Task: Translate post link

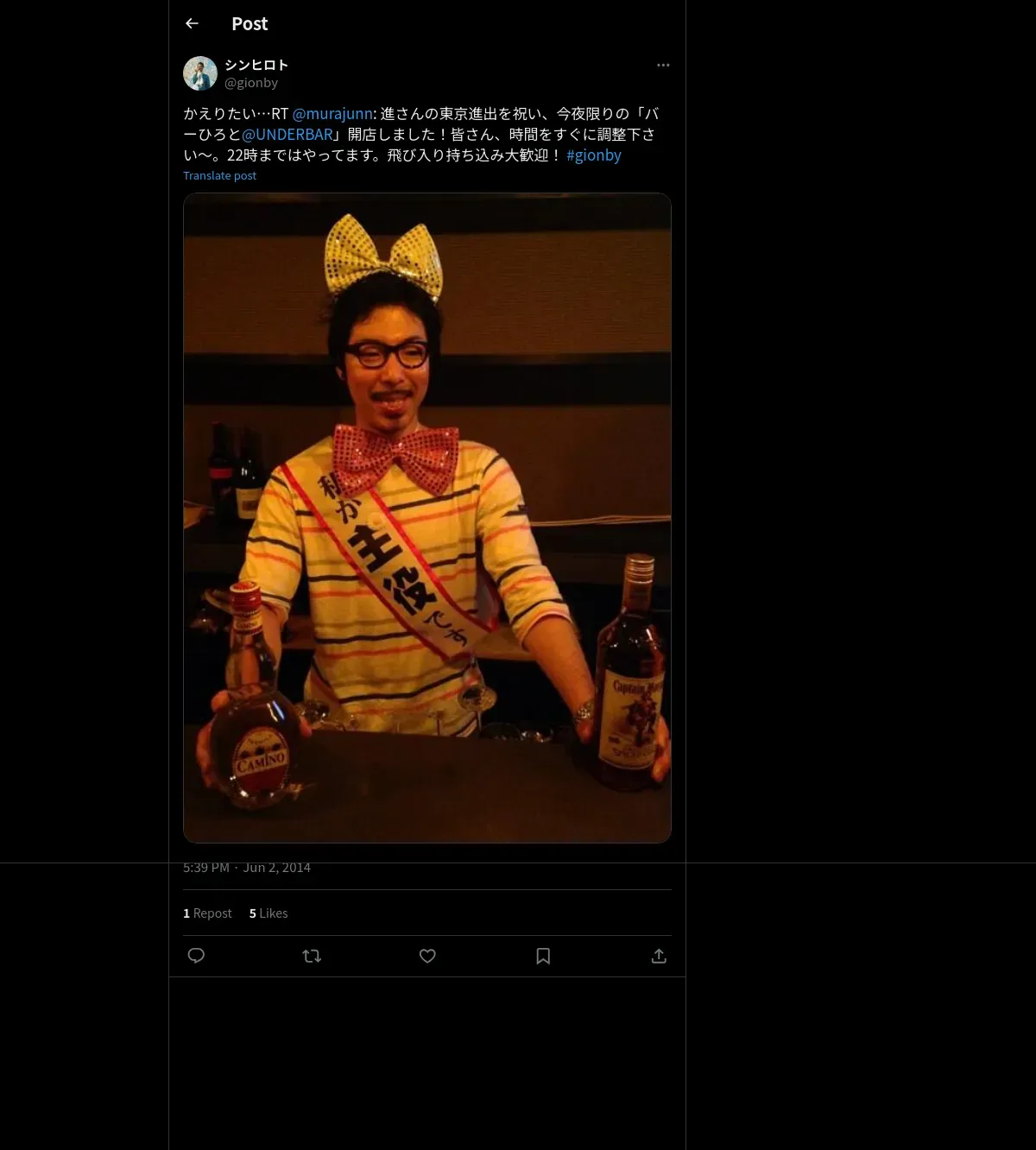Action: (219, 175)
